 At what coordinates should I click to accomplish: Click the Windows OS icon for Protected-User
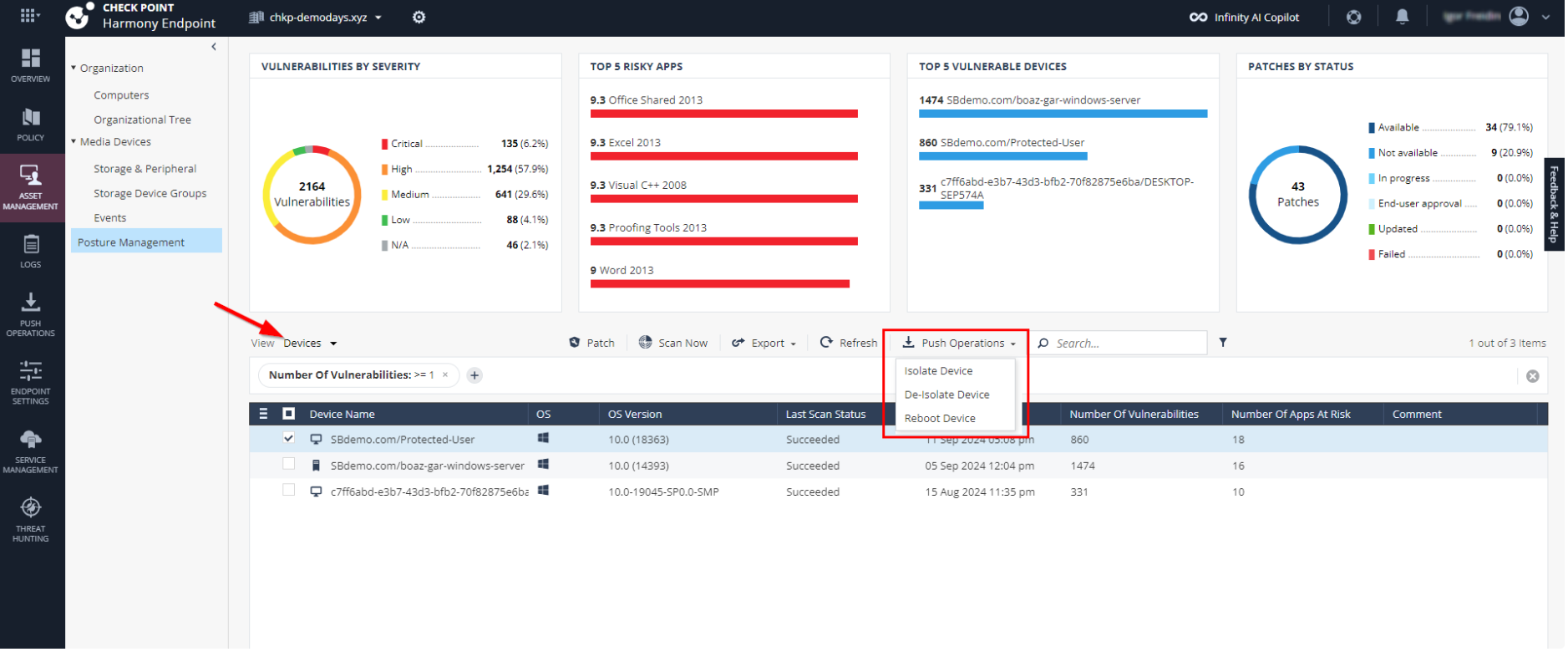(543, 438)
